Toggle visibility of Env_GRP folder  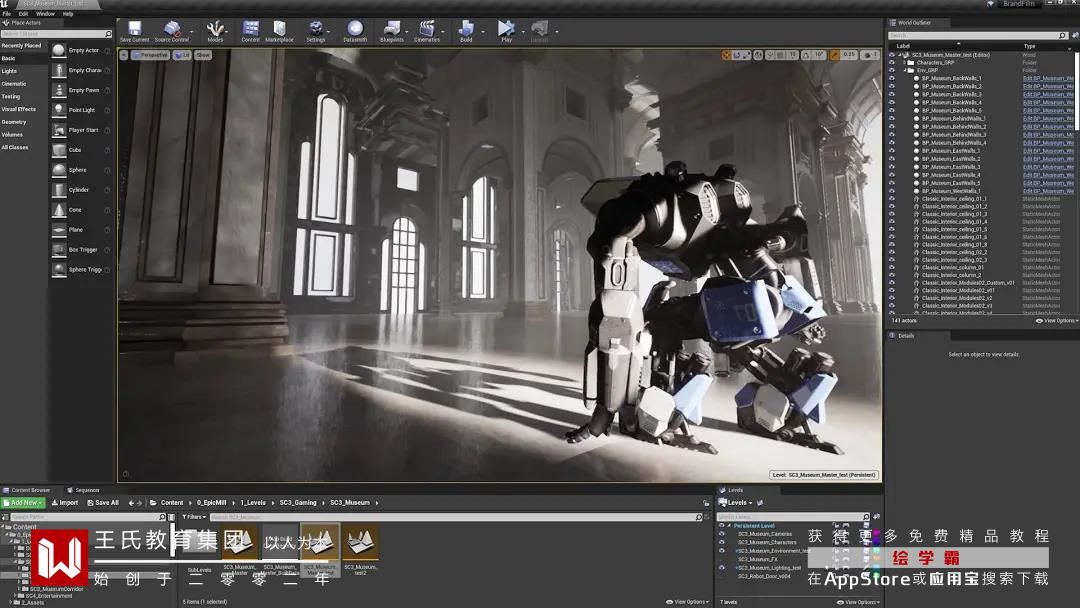(892, 70)
